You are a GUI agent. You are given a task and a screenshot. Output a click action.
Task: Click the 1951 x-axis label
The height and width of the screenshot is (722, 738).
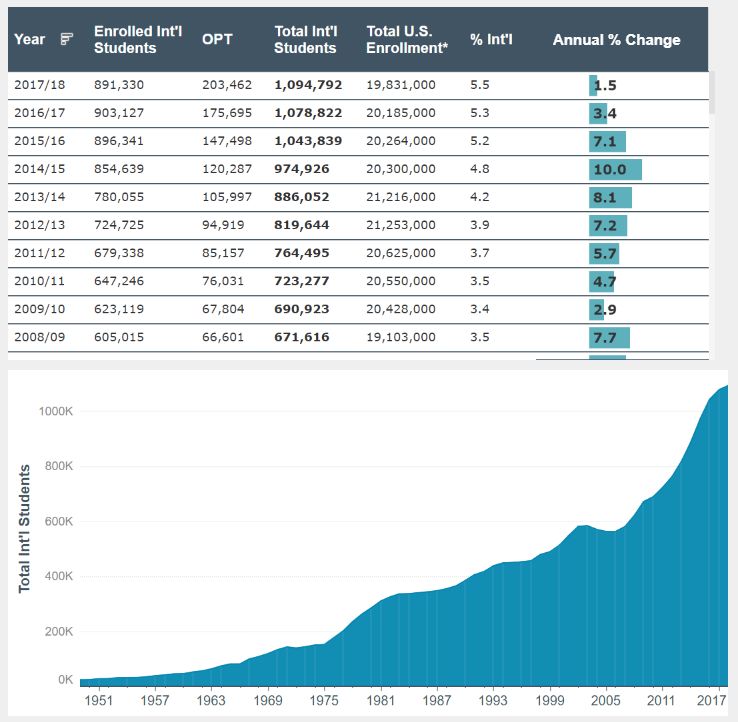click(x=98, y=700)
